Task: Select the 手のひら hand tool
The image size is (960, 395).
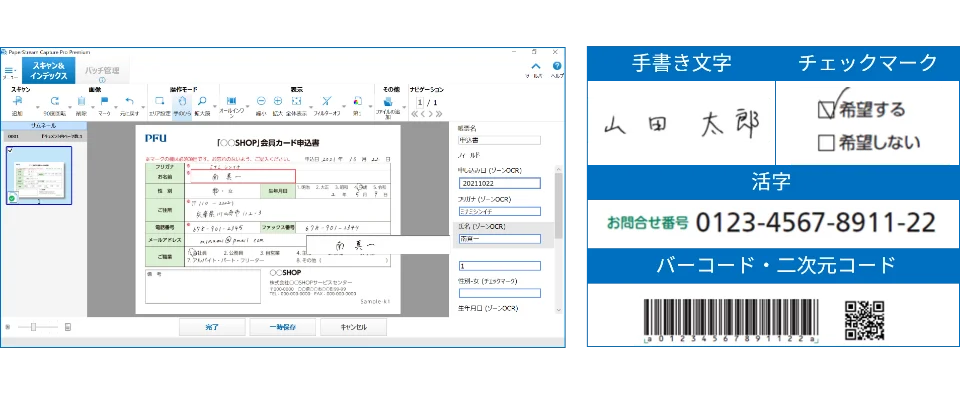Action: point(182,101)
